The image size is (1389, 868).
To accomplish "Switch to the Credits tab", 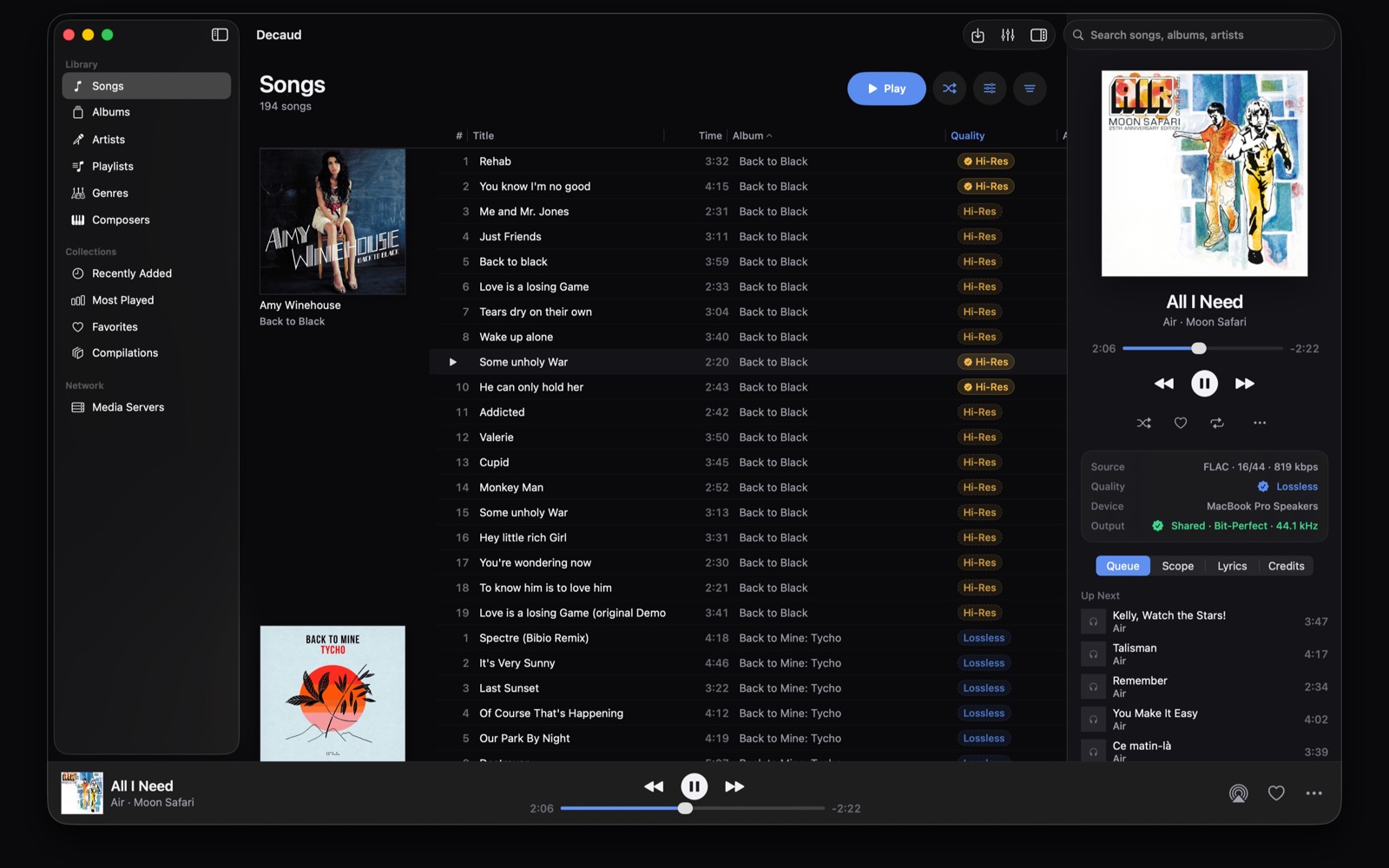I will 1286,566.
